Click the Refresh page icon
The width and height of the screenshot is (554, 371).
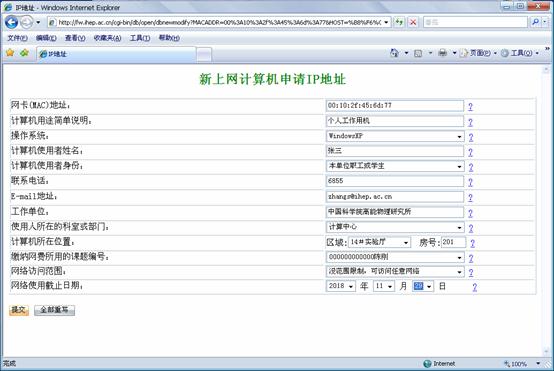tap(399, 22)
